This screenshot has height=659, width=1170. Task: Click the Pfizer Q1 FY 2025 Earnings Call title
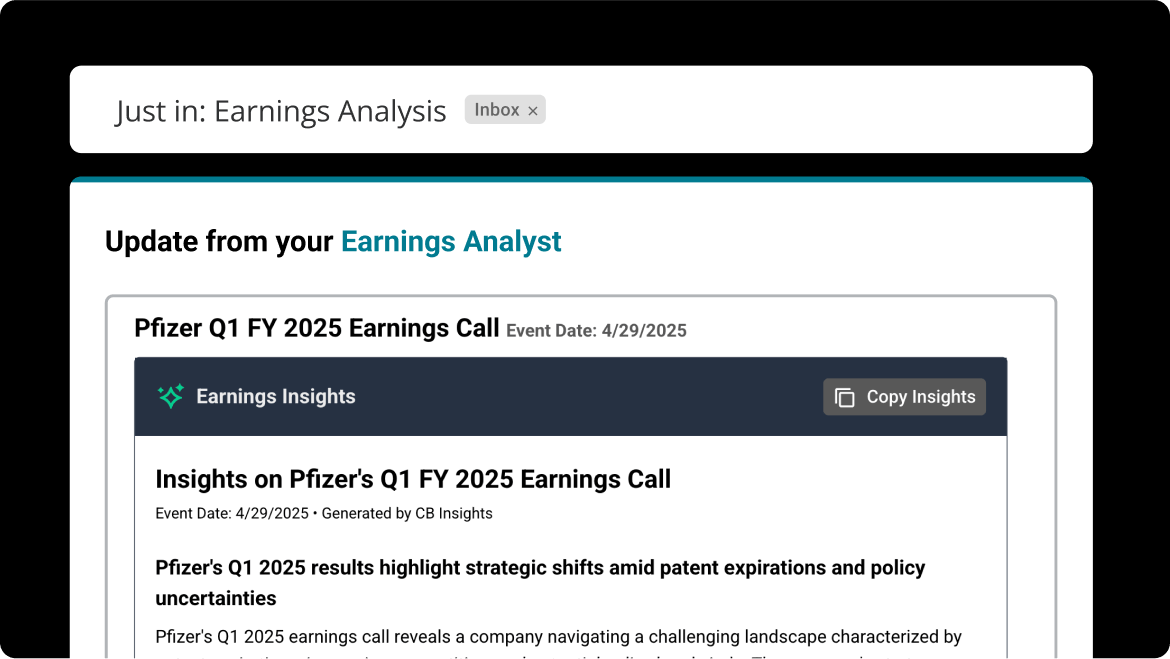point(316,327)
